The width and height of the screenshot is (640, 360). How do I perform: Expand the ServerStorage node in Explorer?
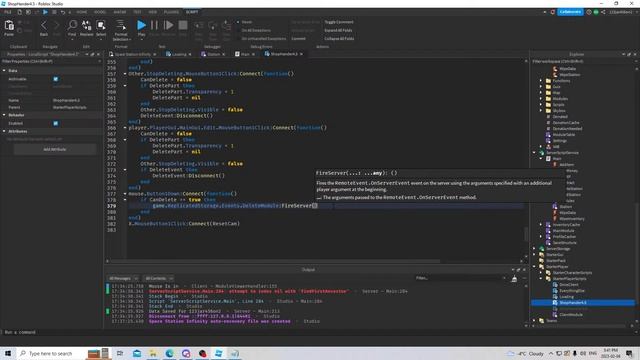click(x=534, y=249)
